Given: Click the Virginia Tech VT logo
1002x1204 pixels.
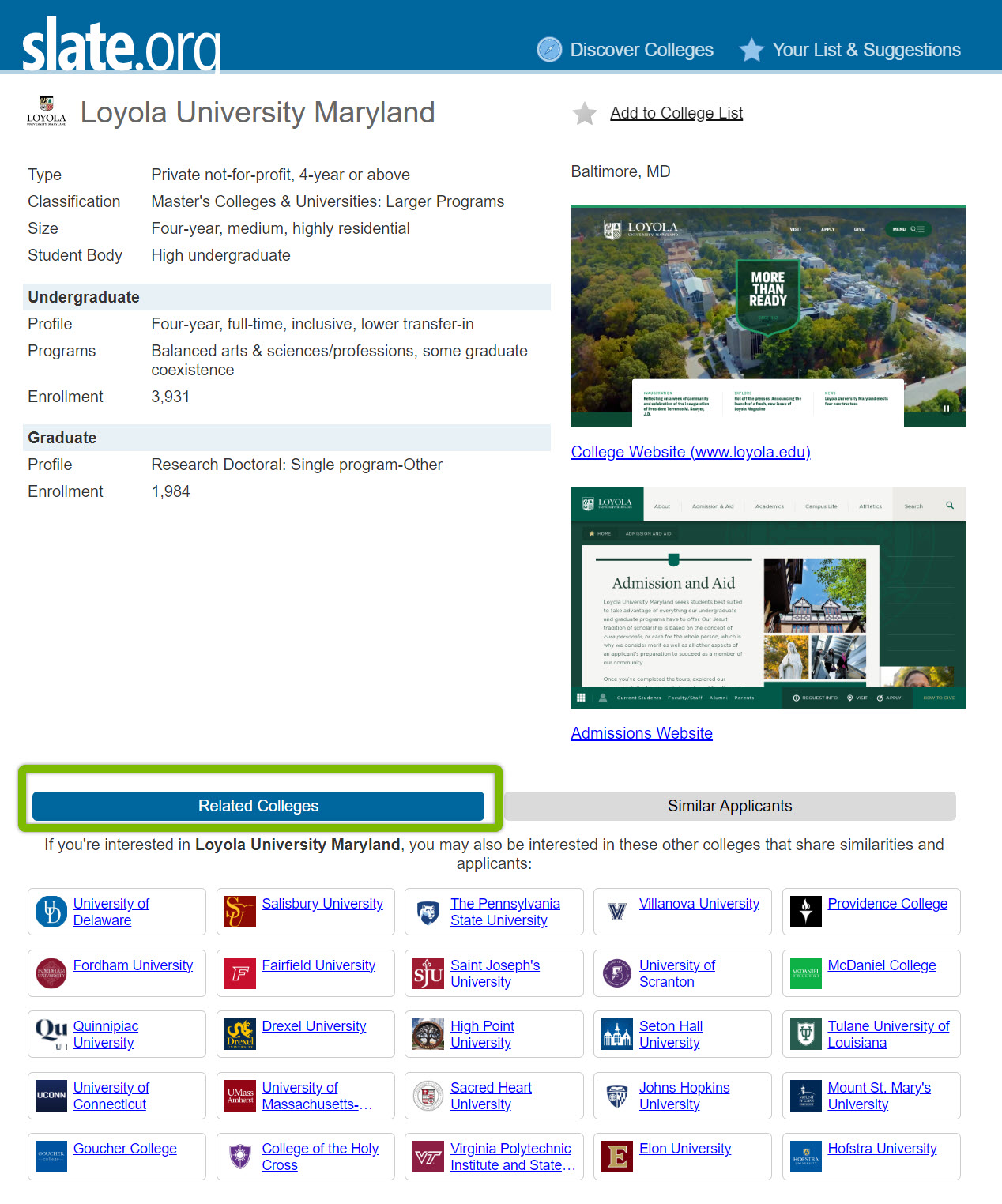Looking at the screenshot, I should pyautogui.click(x=428, y=1157).
